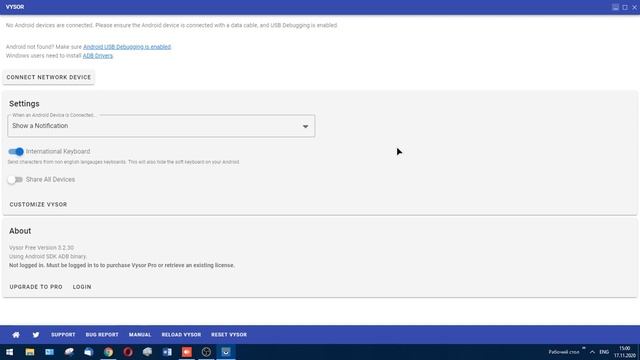Image resolution: width=640 pixels, height=360 pixels.
Task: Switch to OBS Studio on the taskbar
Action: pyautogui.click(x=207, y=352)
